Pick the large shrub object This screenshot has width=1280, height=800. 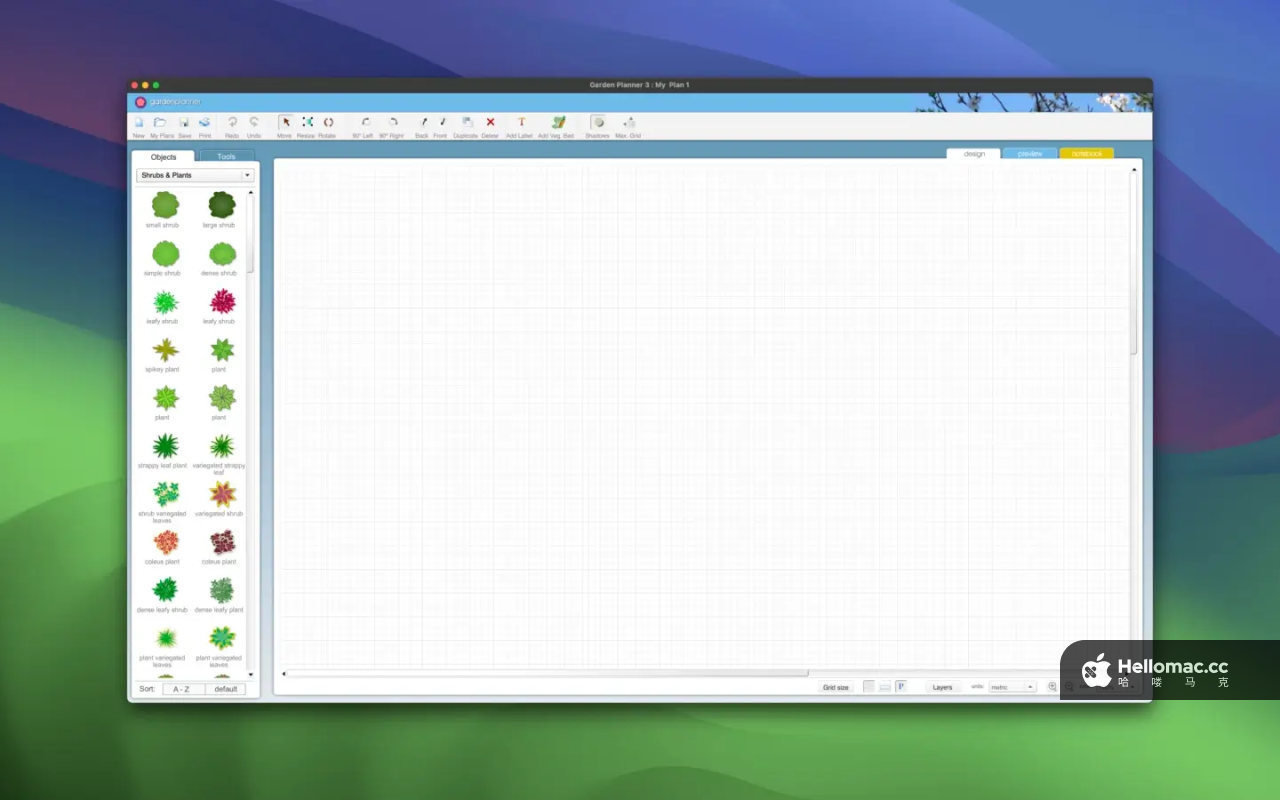pyautogui.click(x=221, y=206)
